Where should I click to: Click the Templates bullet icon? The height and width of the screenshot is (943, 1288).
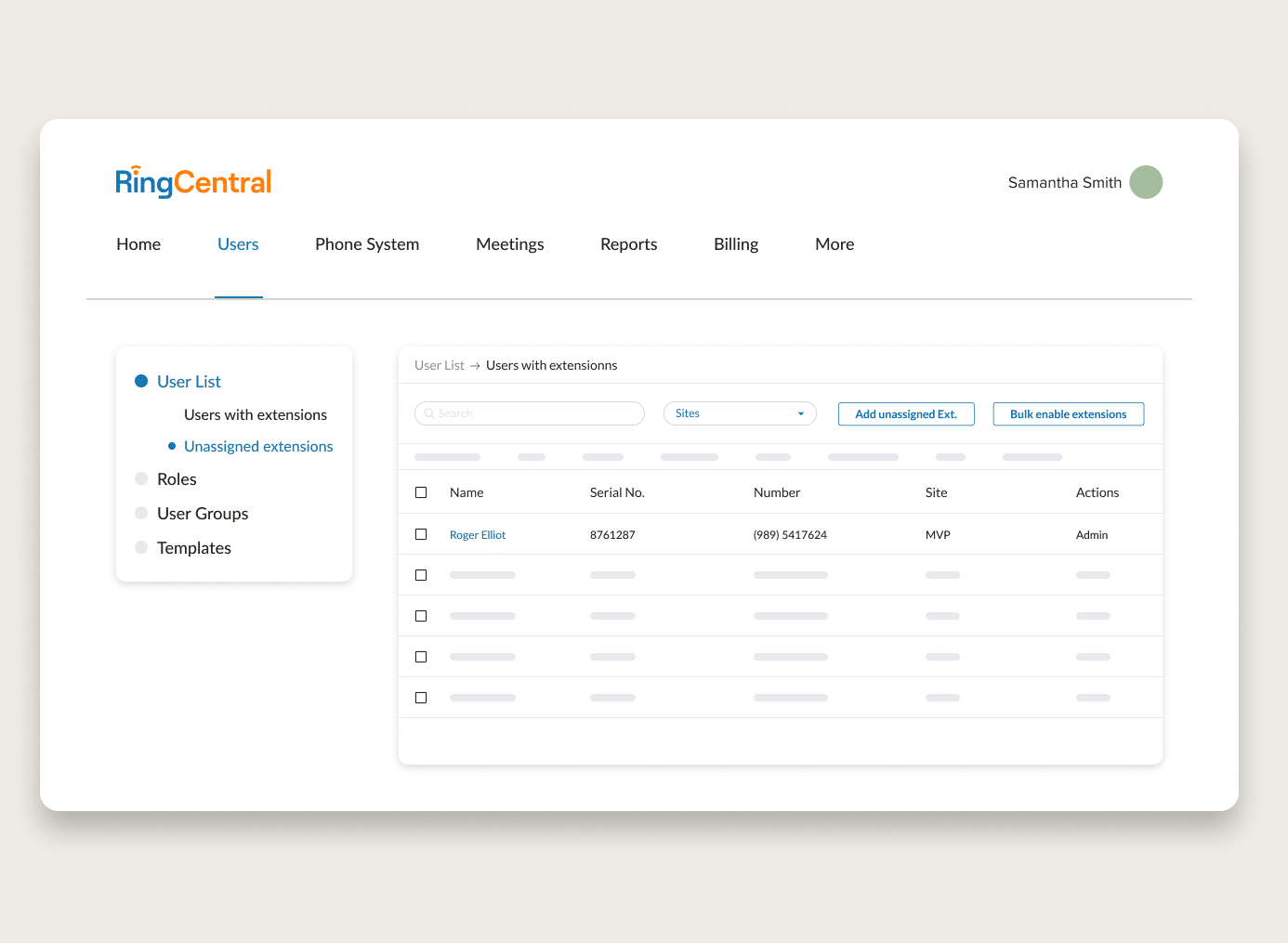[141, 547]
